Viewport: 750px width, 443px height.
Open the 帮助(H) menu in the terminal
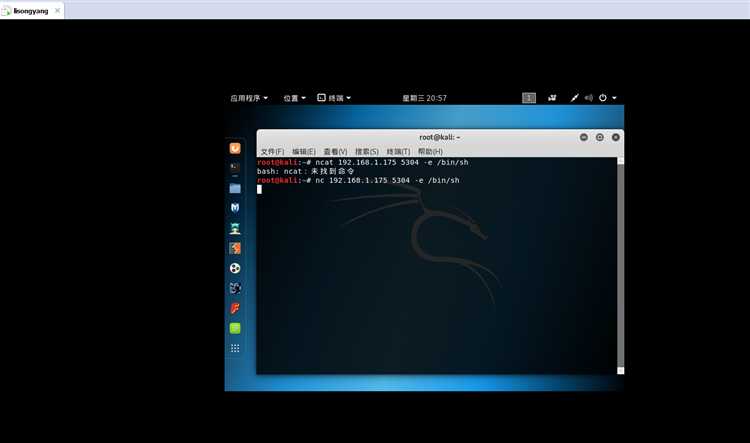[430, 152]
